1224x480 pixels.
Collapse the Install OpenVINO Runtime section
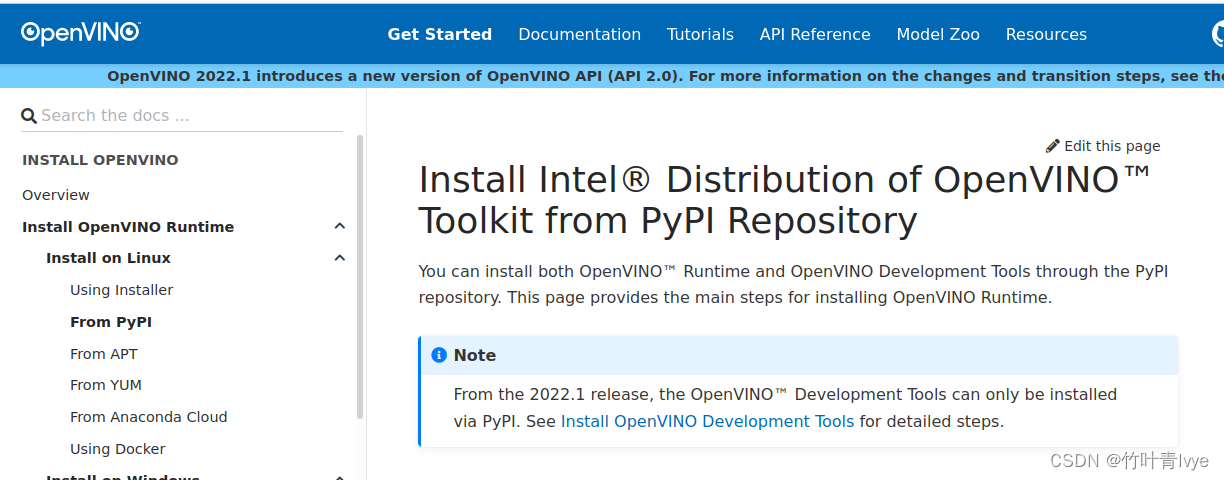pos(340,227)
